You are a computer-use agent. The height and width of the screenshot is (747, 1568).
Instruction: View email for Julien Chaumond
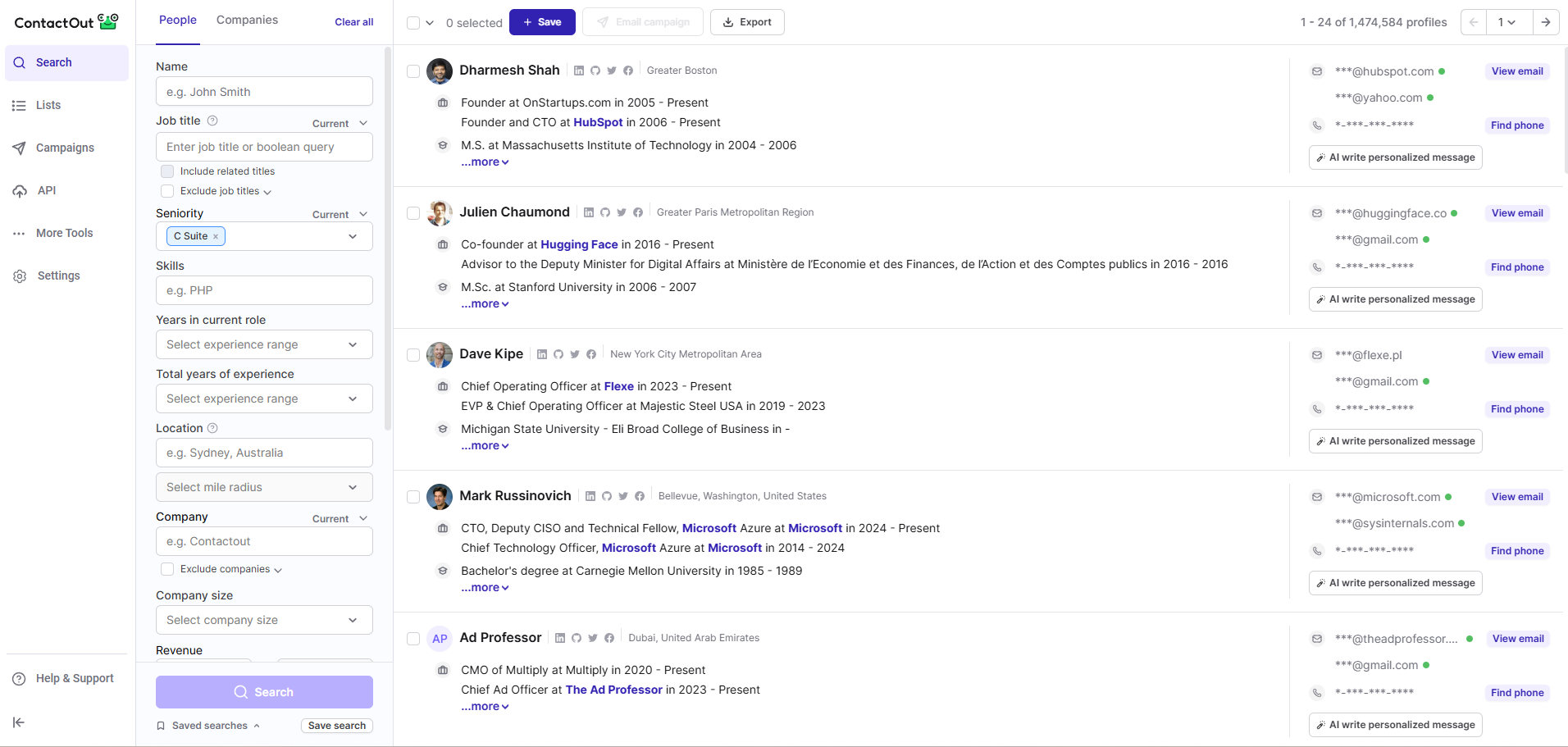1517,213
